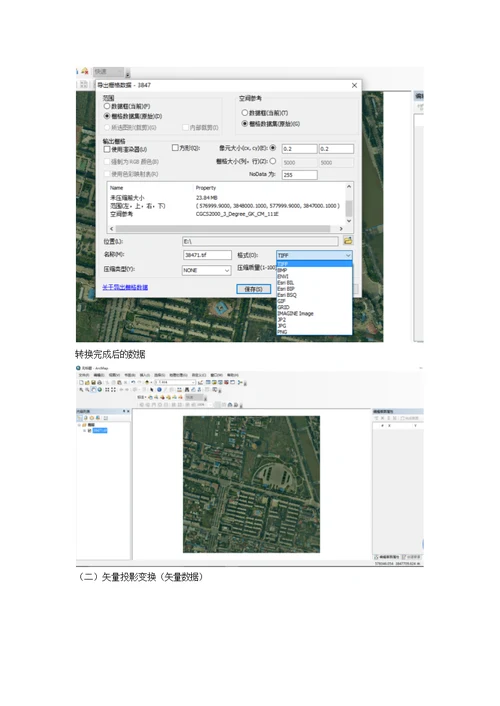
Task: Click the Full Extent globe icon
Action: click(x=100, y=389)
